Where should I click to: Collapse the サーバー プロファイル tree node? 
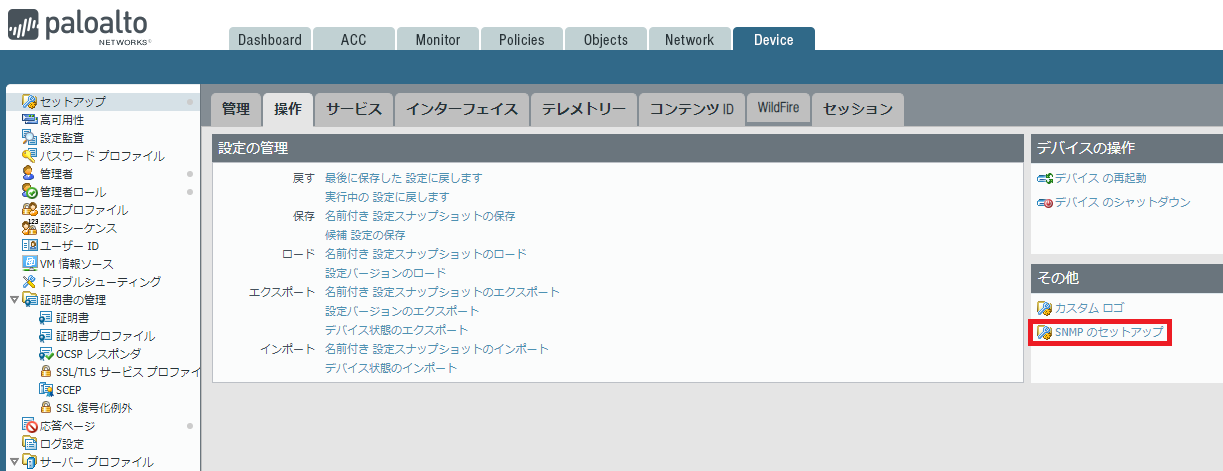(14, 462)
